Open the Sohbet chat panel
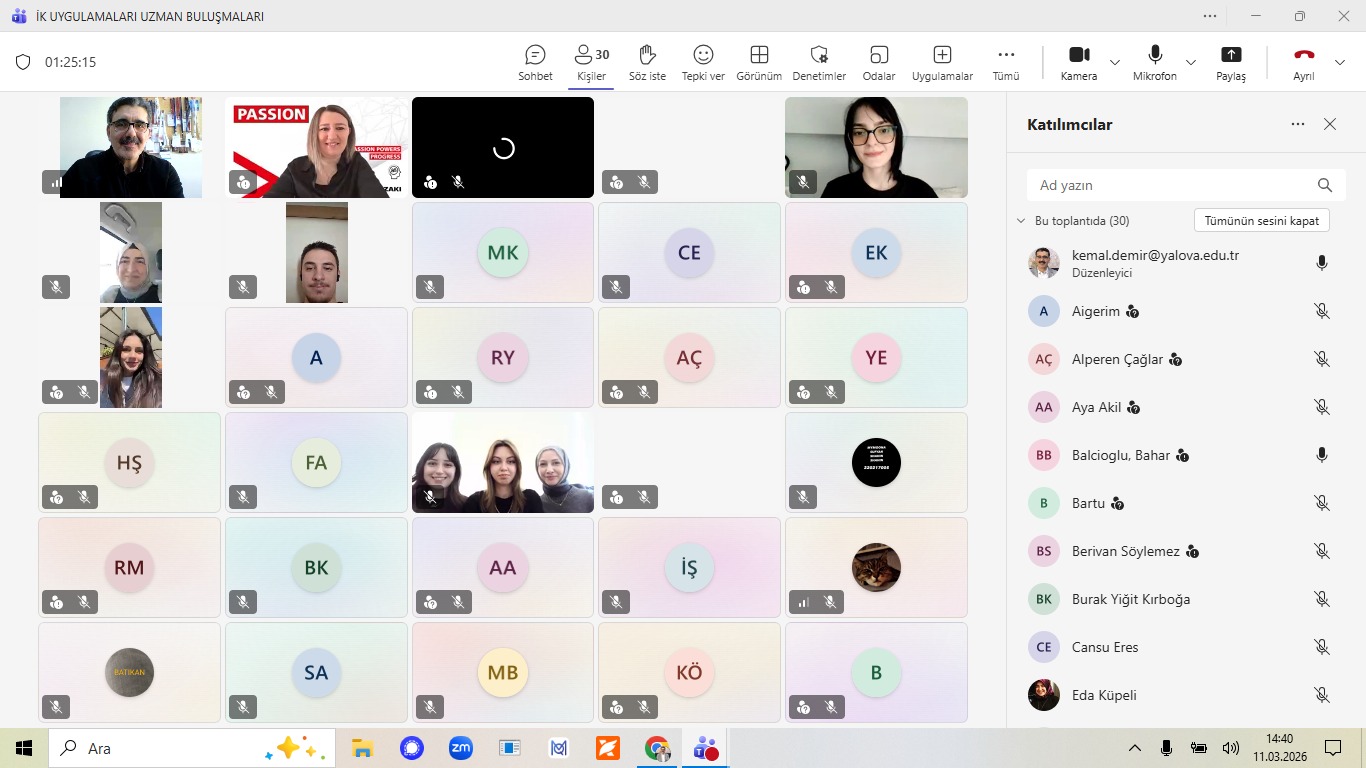Image resolution: width=1366 pixels, height=768 pixels. point(535,62)
